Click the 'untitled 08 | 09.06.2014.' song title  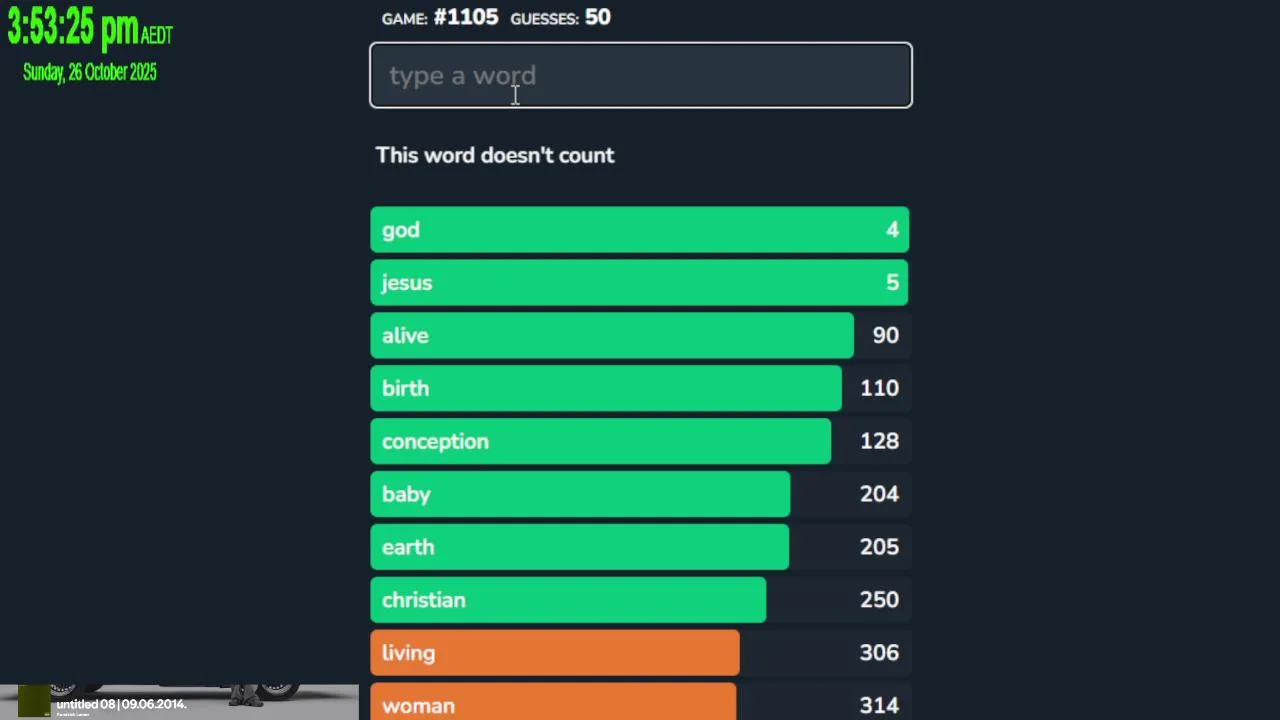coord(121,704)
